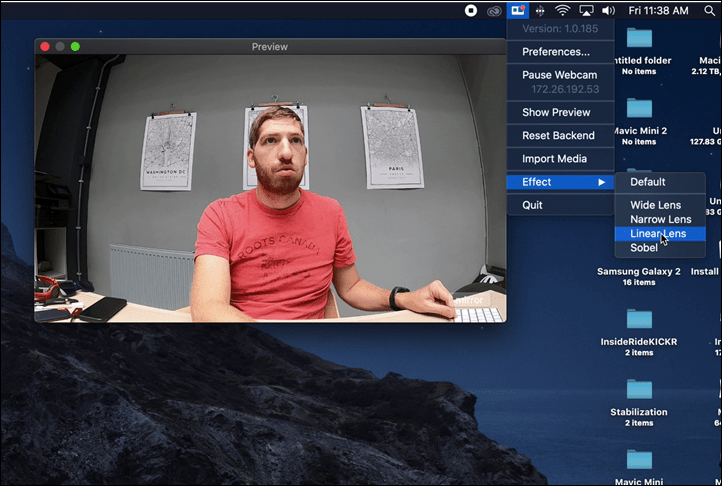
Task: Select Reset Backend menu item
Action: click(x=560, y=135)
